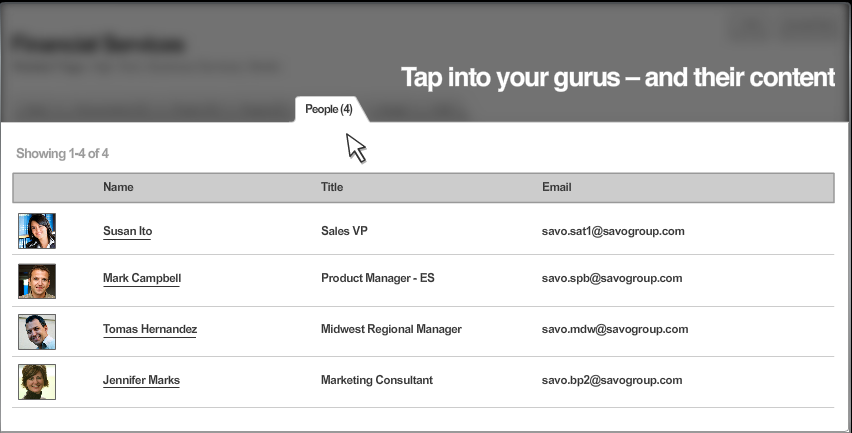This screenshot has width=852, height=433.
Task: Click Mark Campbell's email address
Action: (612, 279)
